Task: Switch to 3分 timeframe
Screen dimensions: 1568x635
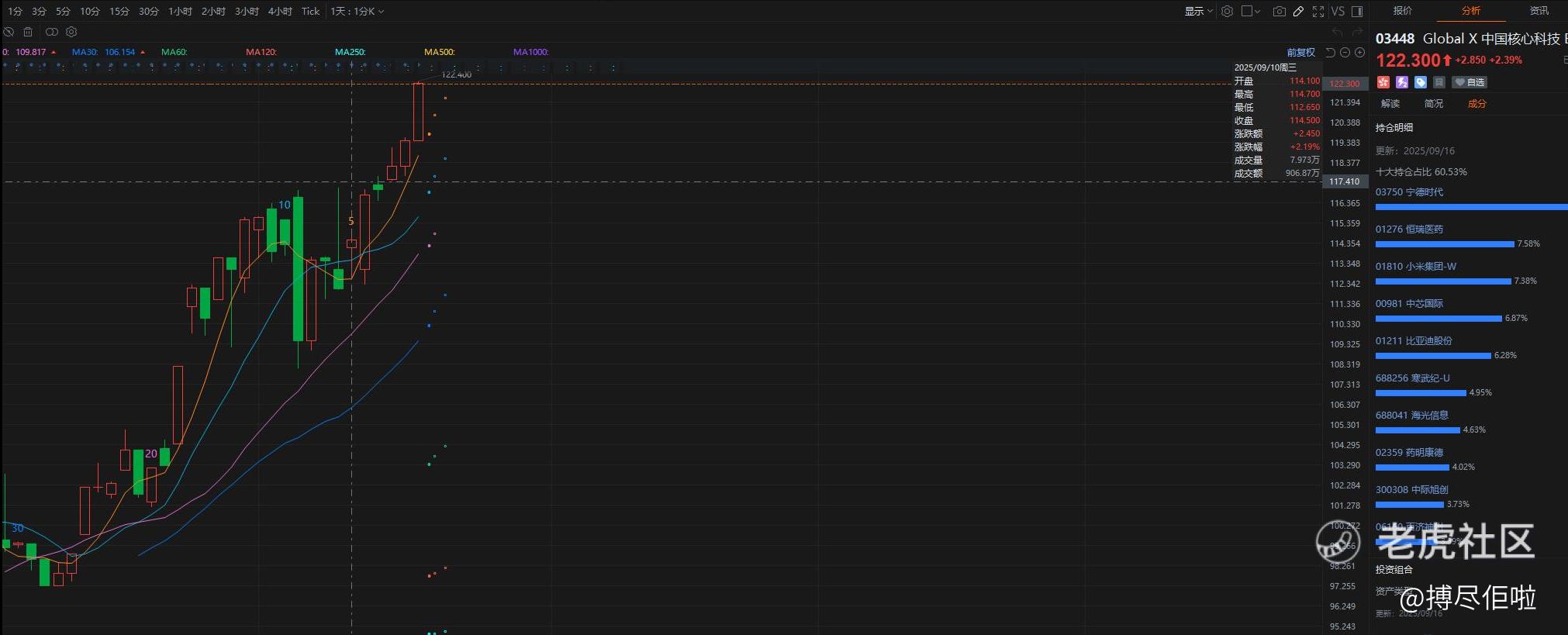Action: click(40, 11)
